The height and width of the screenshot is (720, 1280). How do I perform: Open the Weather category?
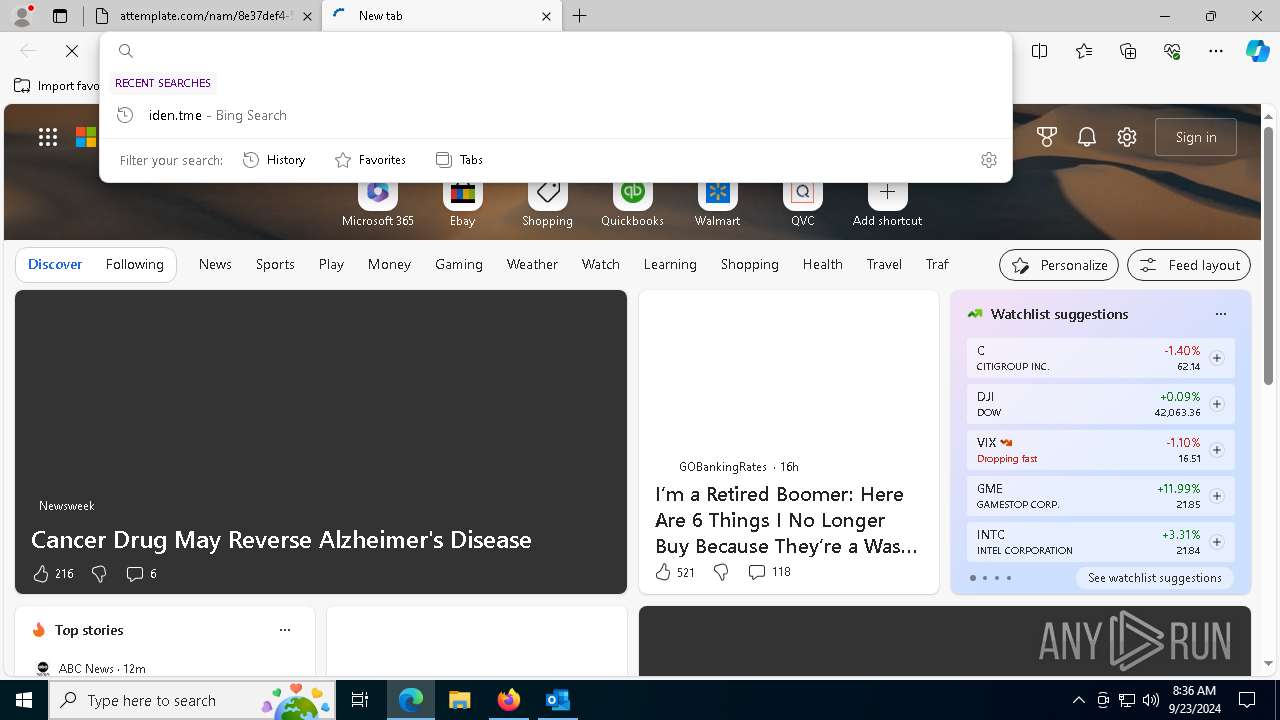click(532, 264)
